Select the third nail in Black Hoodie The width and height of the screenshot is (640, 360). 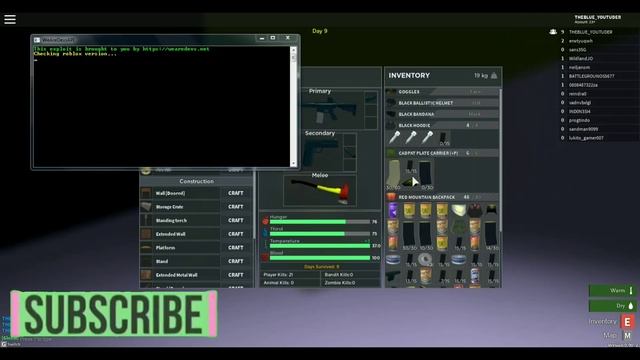coord(427,138)
